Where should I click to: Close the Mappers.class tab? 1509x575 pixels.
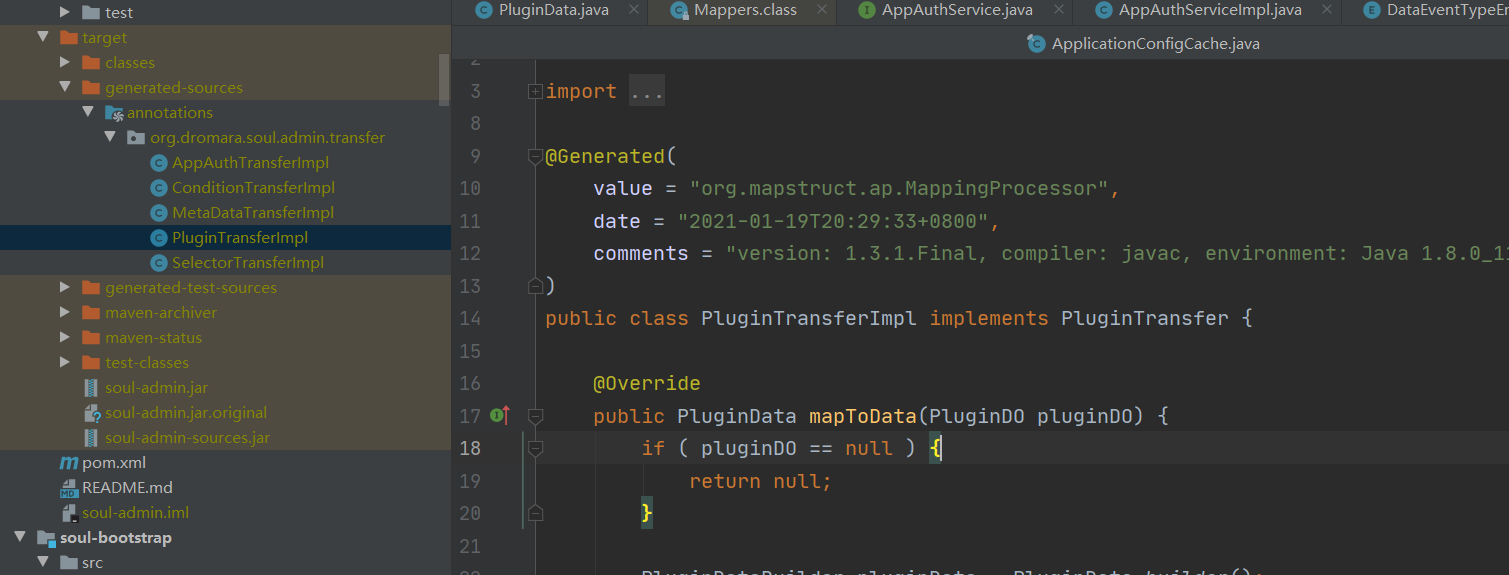821,10
